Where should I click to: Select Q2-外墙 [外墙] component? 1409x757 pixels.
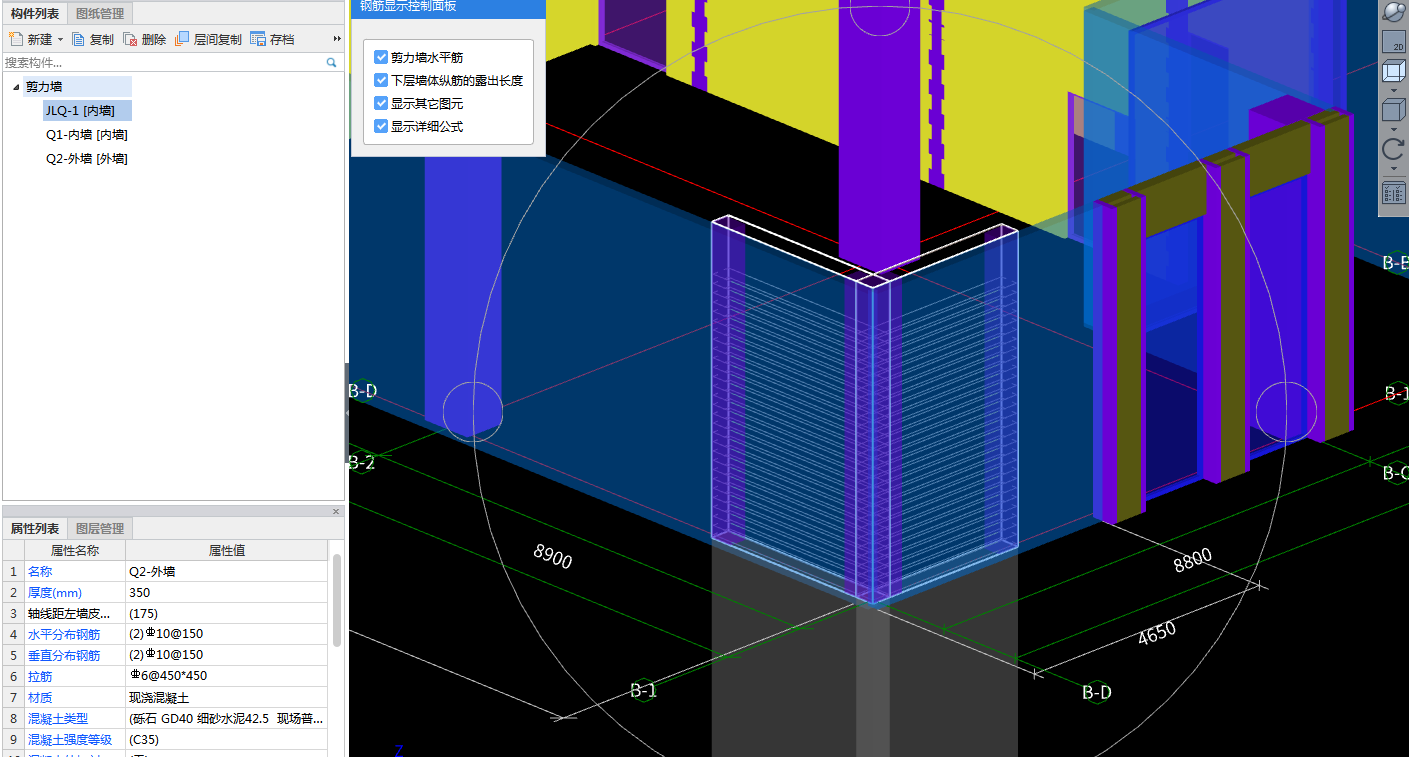tap(87, 159)
